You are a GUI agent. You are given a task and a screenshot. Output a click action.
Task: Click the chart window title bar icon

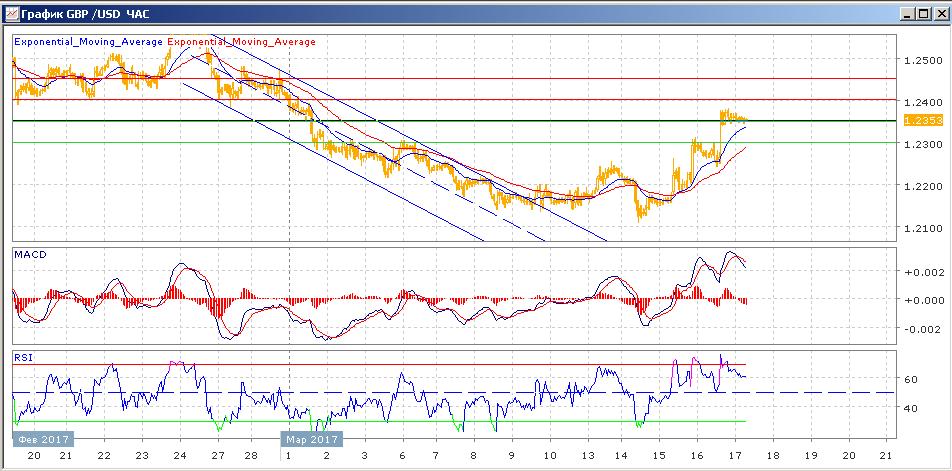point(11,13)
